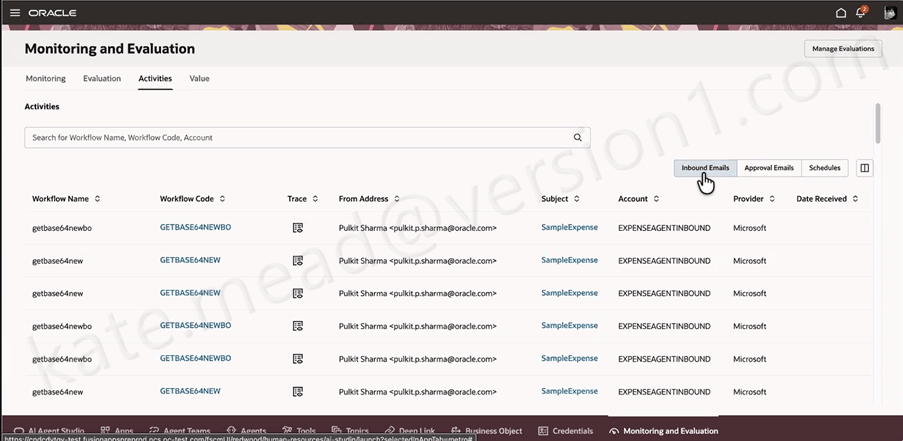Click the Manage Evaluations button
The height and width of the screenshot is (441, 903).
point(842,48)
